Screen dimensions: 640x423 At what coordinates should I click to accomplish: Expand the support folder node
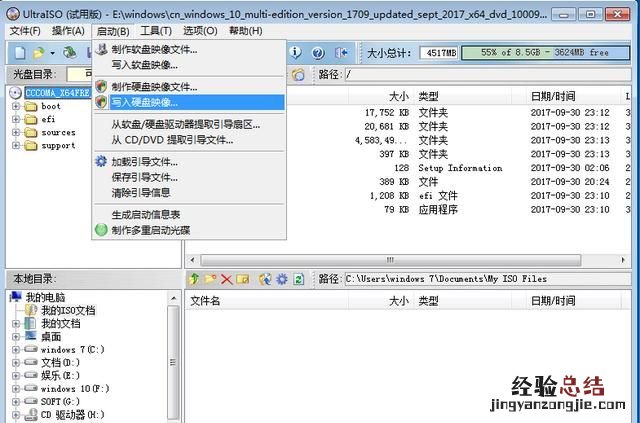[x=16, y=145]
